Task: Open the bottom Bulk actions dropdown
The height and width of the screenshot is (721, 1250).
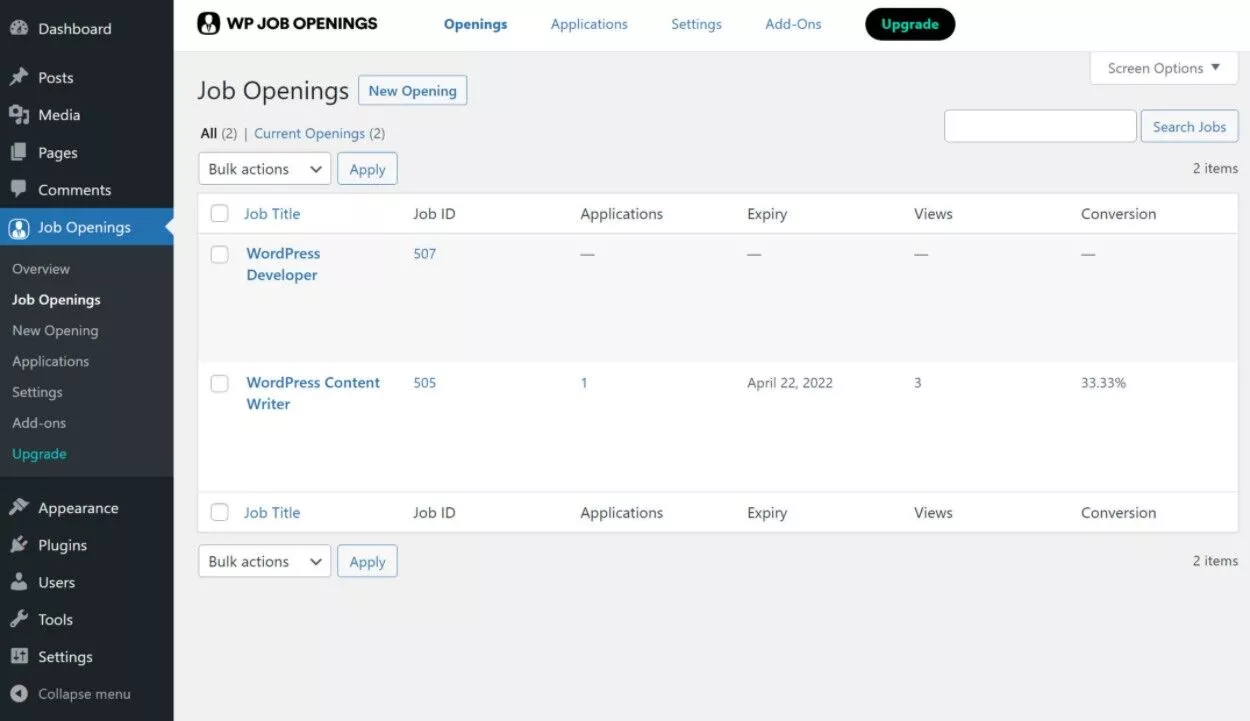Action: tap(265, 561)
